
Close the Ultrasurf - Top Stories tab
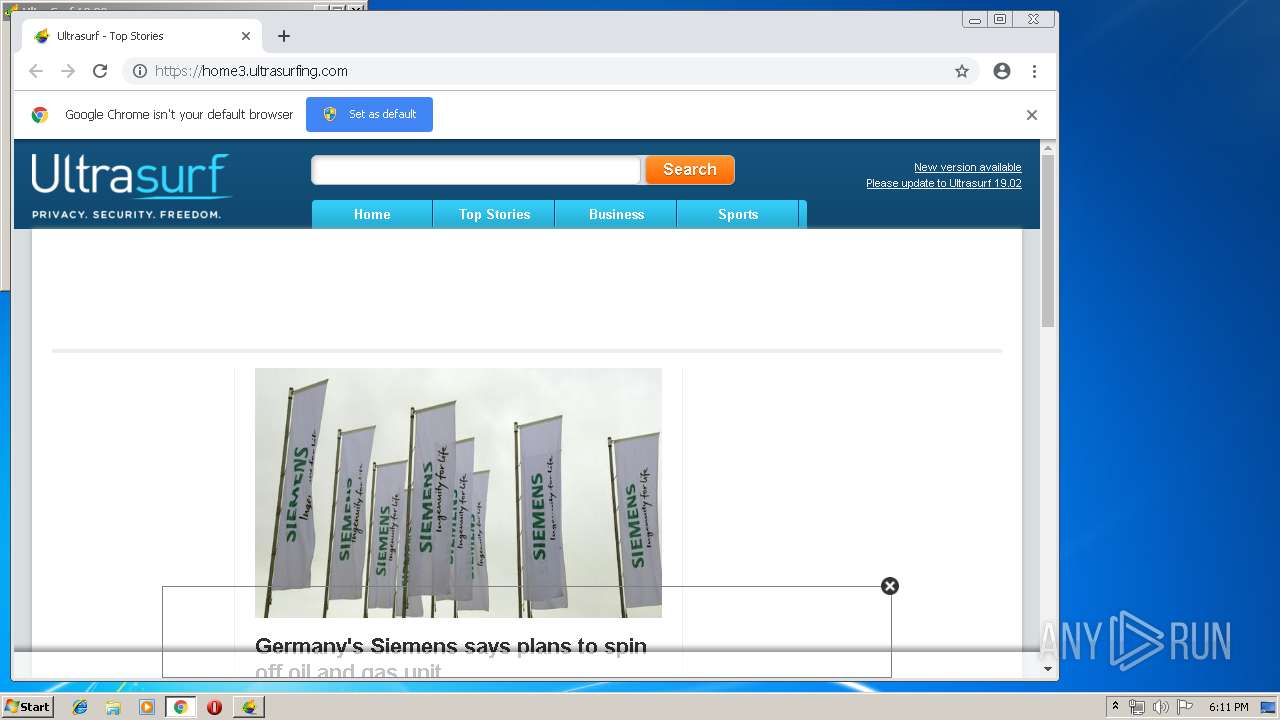[x=246, y=36]
